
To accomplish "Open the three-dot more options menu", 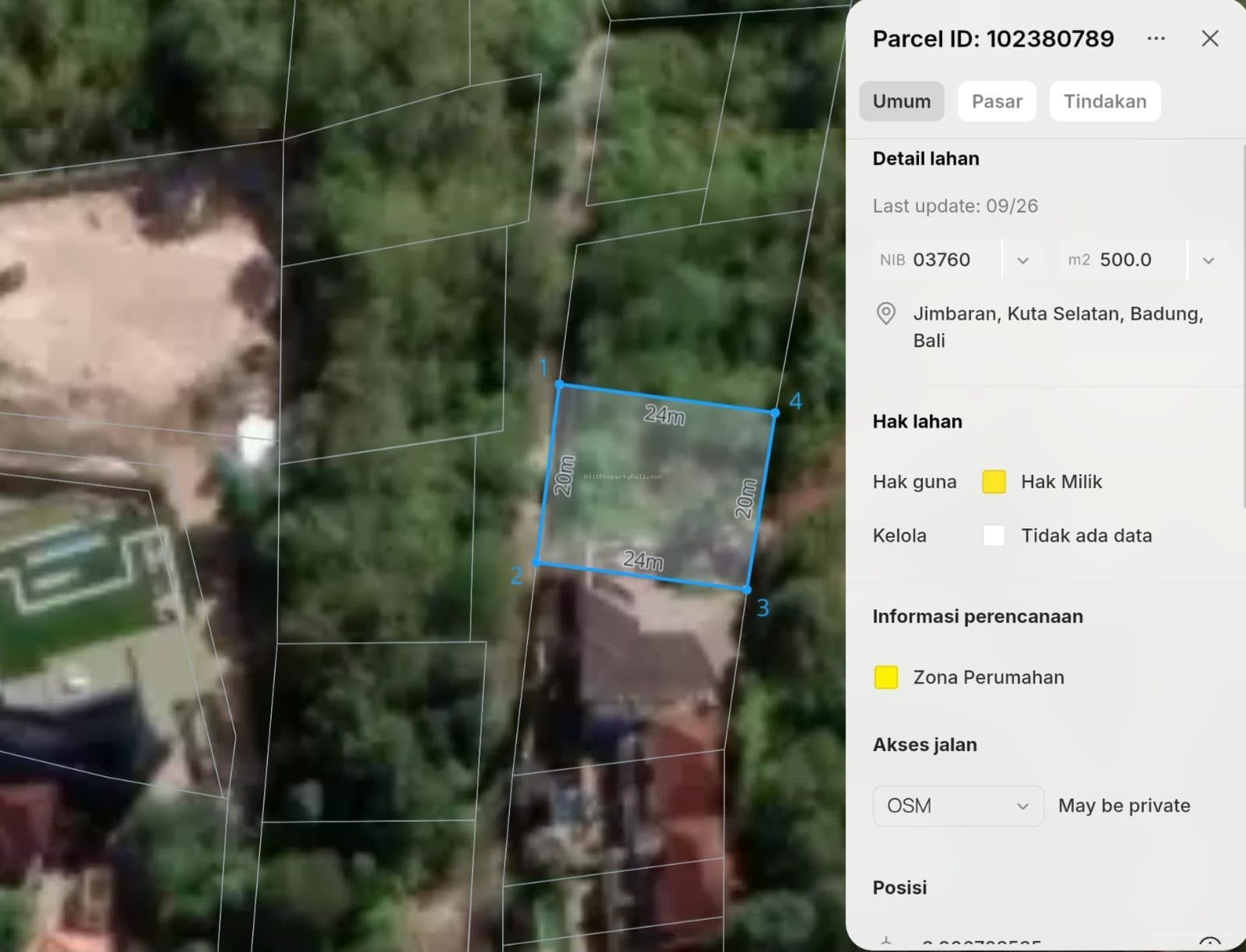I will click(1156, 38).
